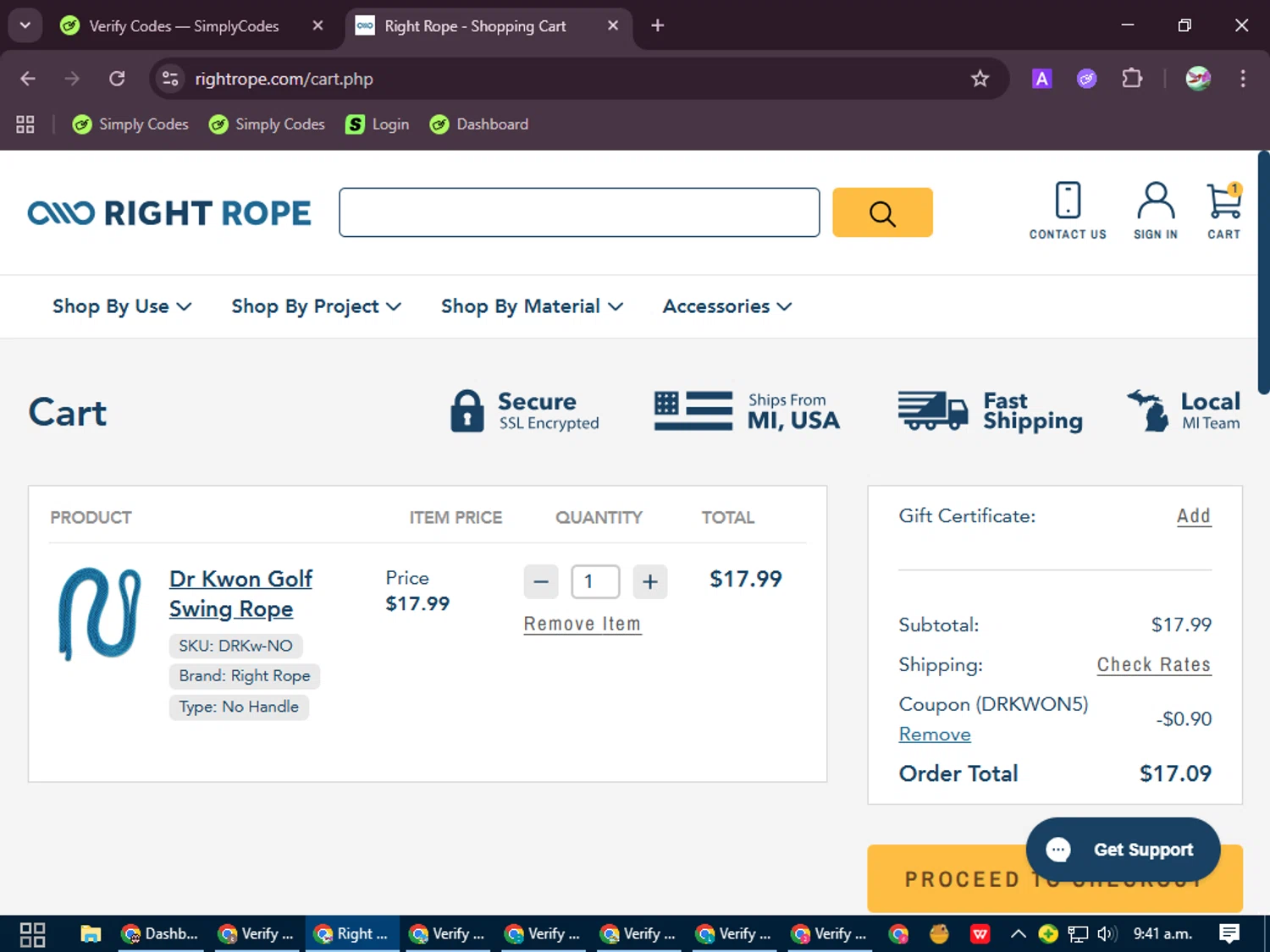
Task: Click the Right Rope logo
Action: point(169,213)
